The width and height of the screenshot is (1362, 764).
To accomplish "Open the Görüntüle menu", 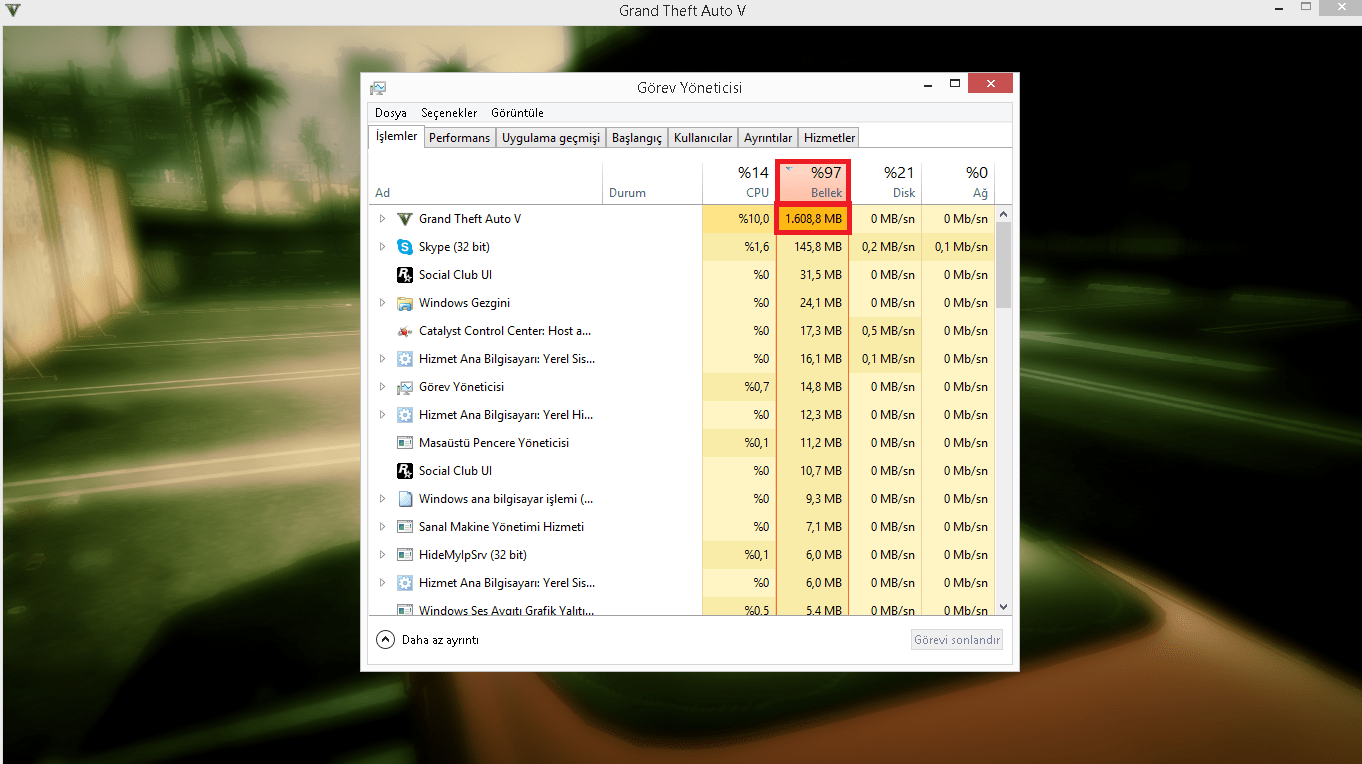I will [x=517, y=113].
